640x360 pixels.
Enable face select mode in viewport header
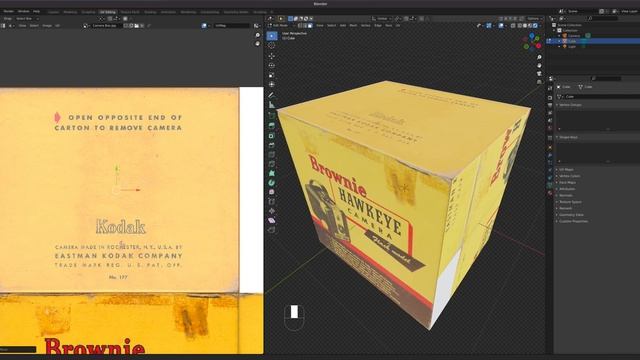click(310, 26)
